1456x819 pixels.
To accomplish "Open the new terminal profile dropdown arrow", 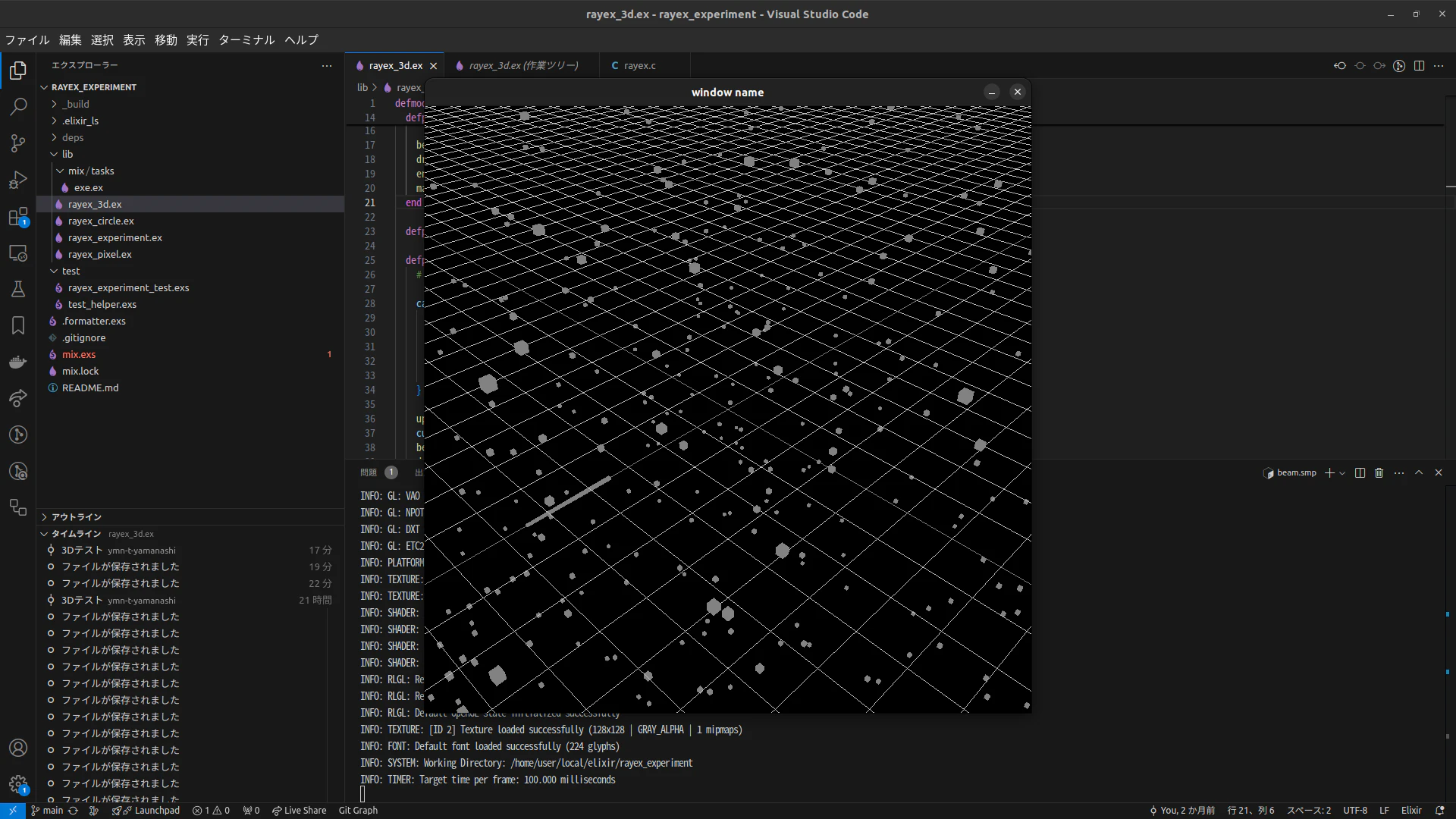I will 1342,473.
